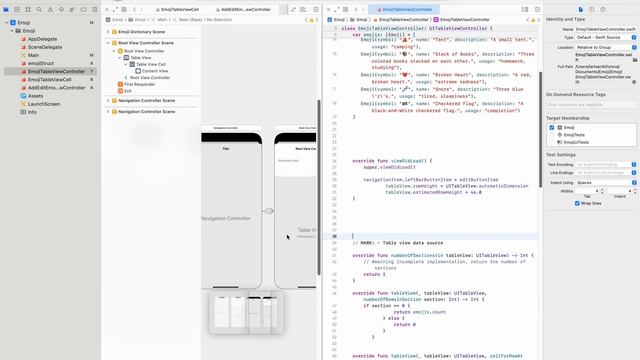Collapse the Emoji group folder disclosure

coord(12,31)
